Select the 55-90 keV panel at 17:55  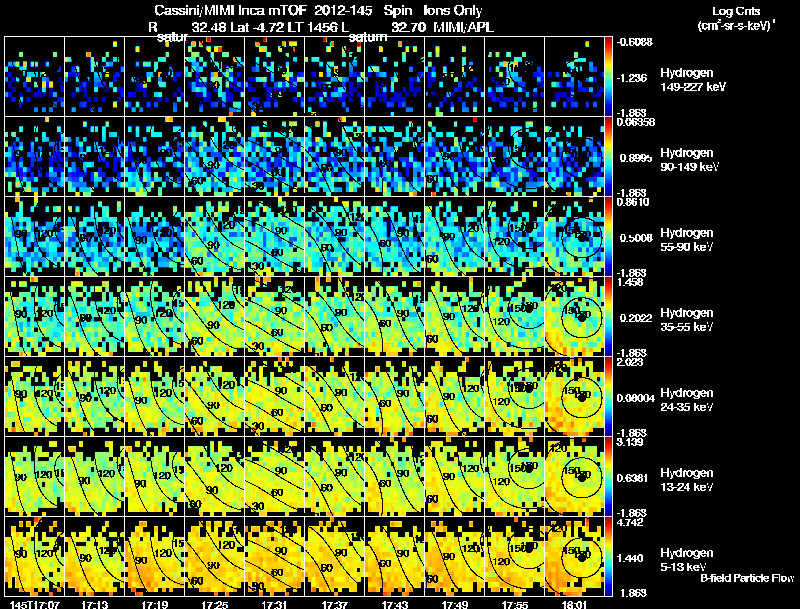515,237
